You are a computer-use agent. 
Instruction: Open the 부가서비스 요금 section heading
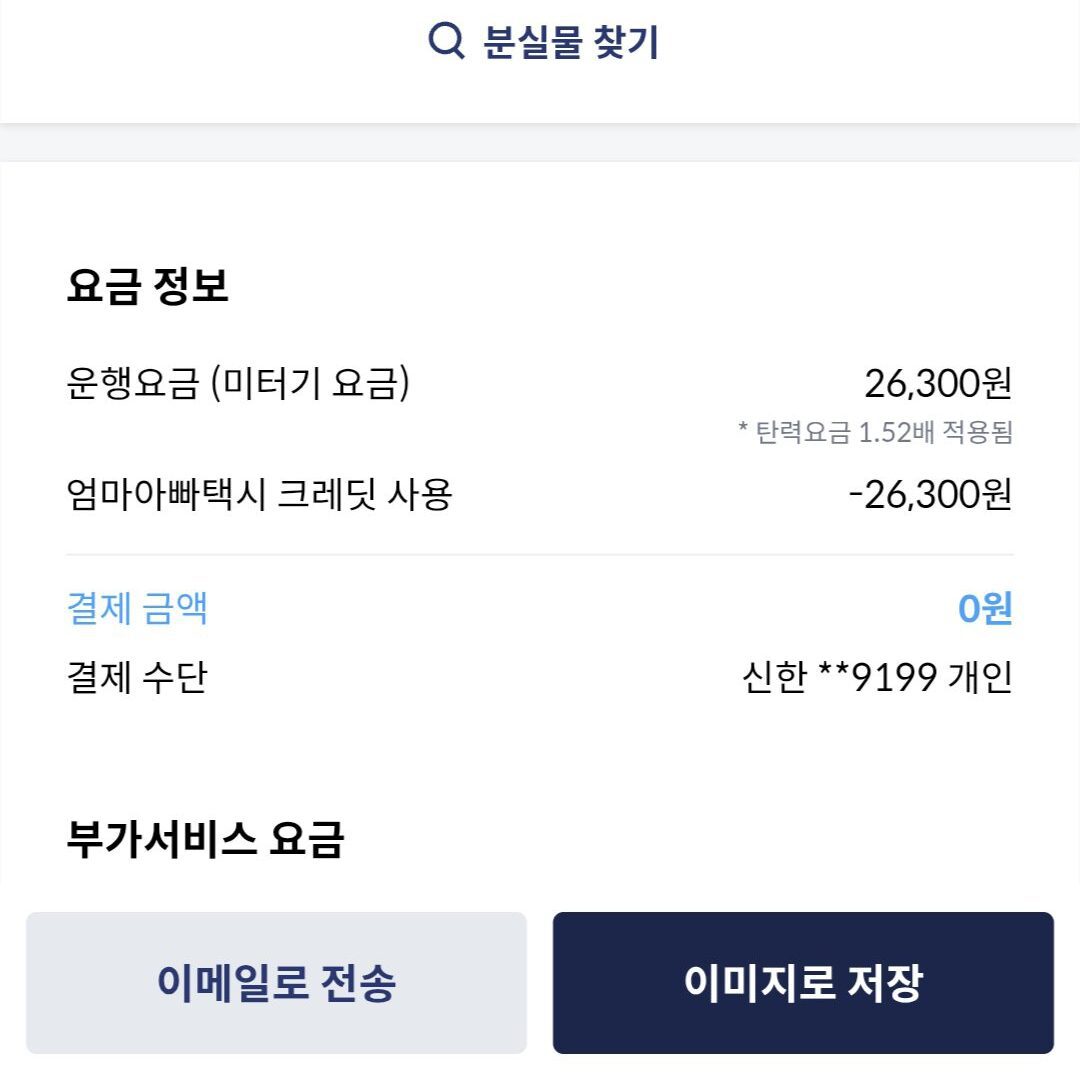[205, 839]
